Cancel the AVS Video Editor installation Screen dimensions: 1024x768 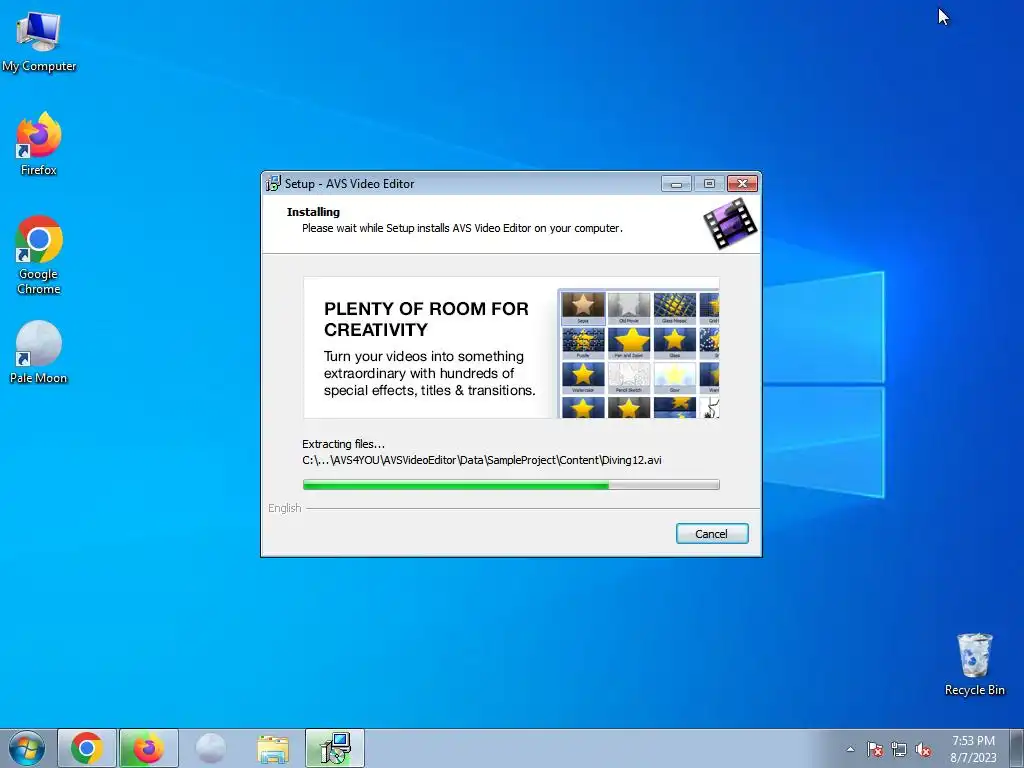point(712,534)
